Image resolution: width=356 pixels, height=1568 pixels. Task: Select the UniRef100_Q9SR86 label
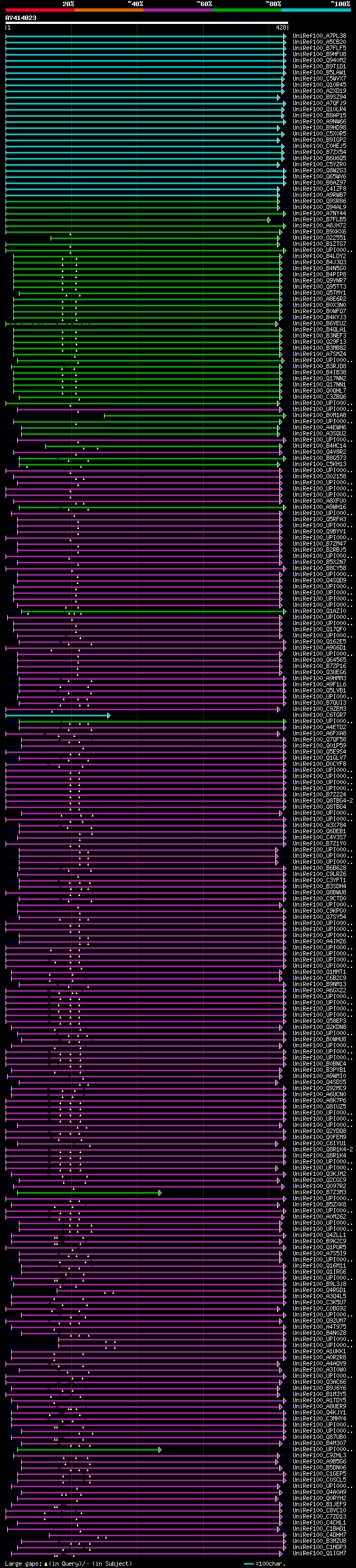(x=319, y=201)
